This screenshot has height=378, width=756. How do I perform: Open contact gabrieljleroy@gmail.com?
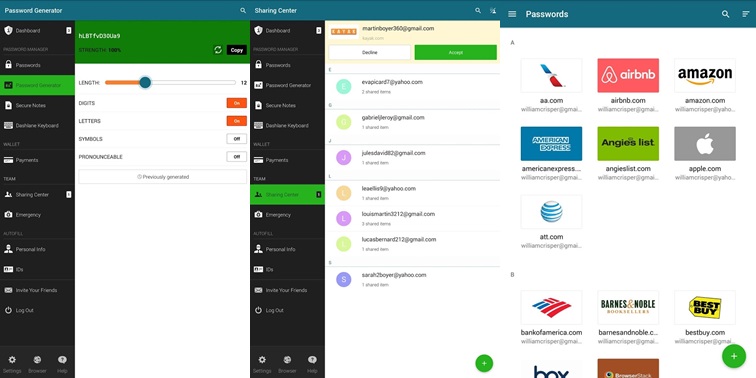pyautogui.click(x=413, y=122)
